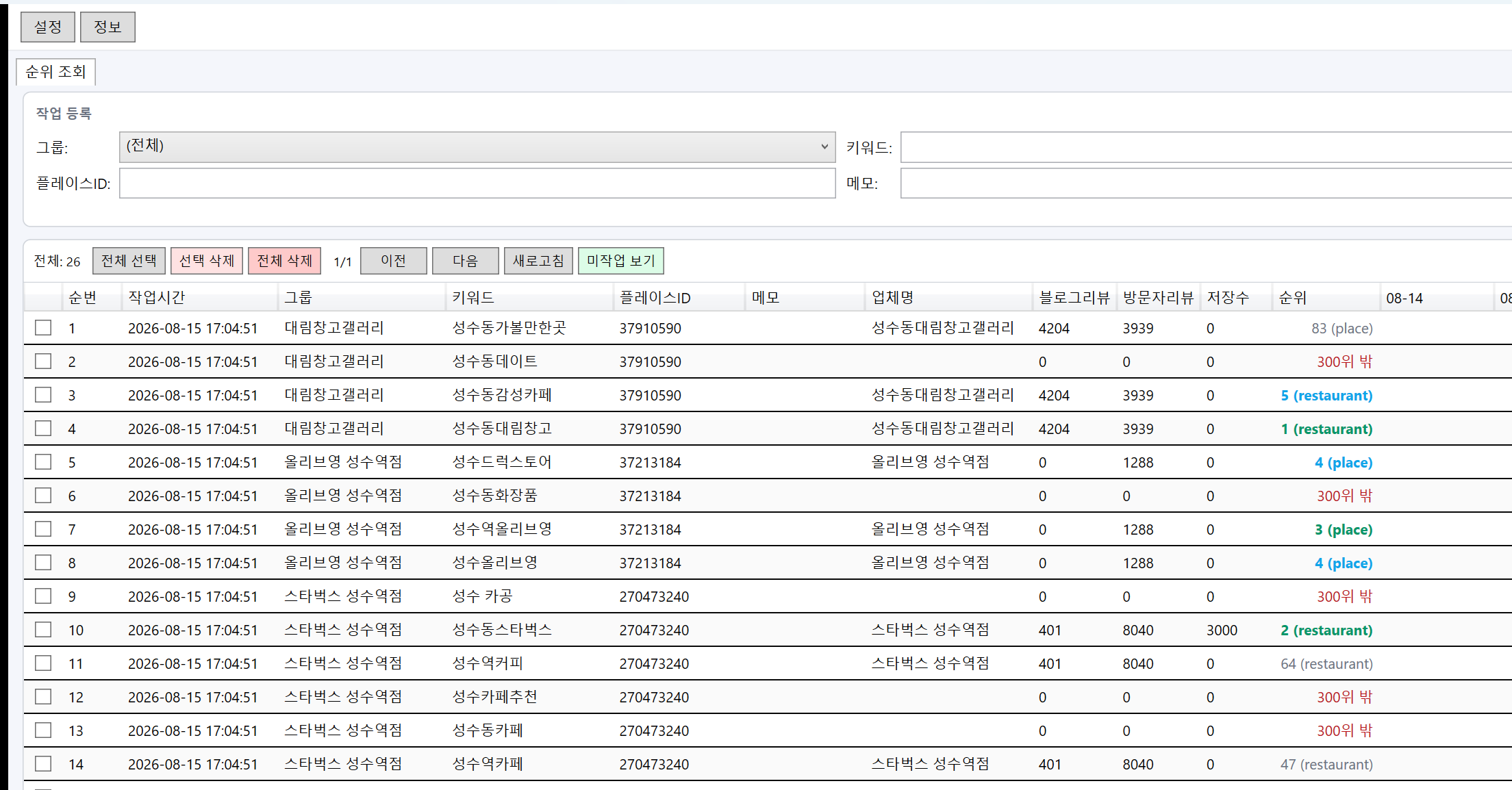The width and height of the screenshot is (1512, 790).
Task: Check the checkbox for row 1
Action: point(43,328)
